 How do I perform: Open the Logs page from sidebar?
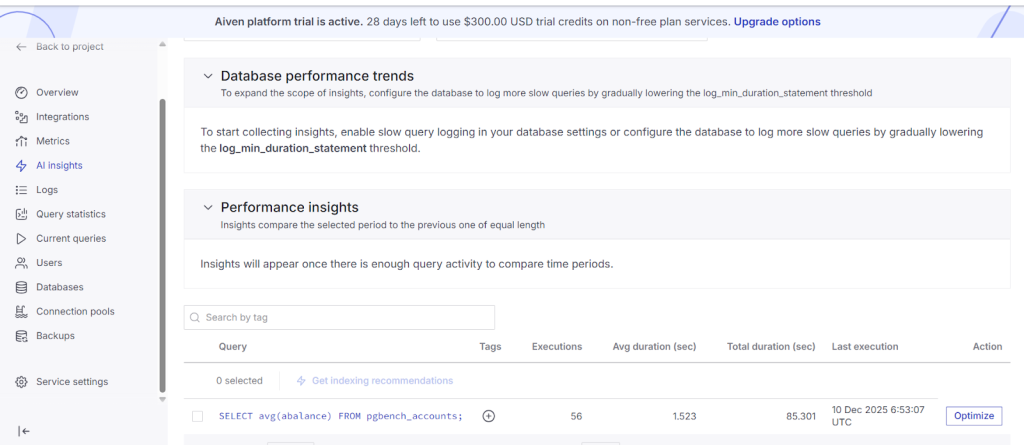coord(47,190)
